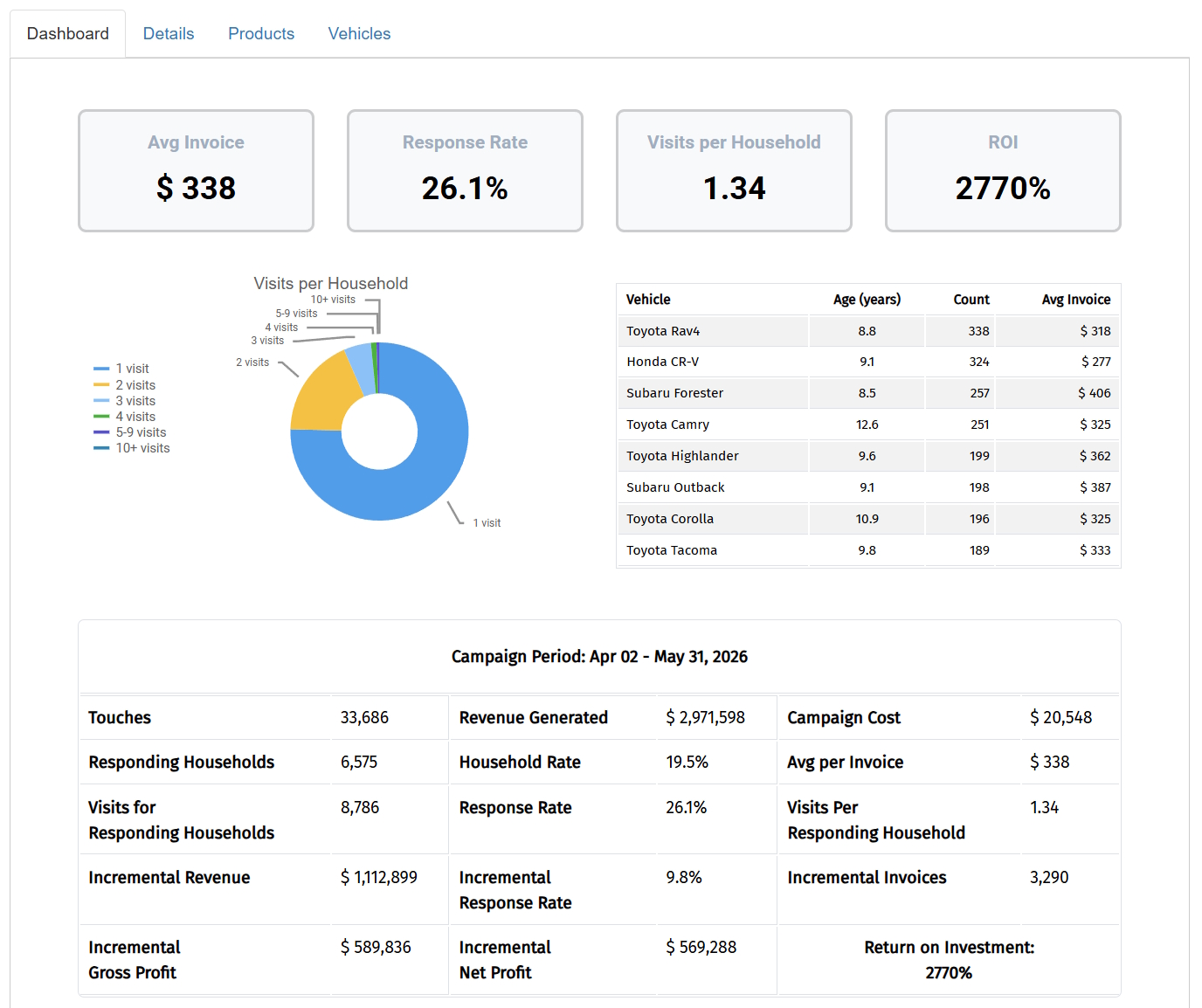The width and height of the screenshot is (1202, 1008).
Task: Click the '2 visits' chart callout label
Action: 252,362
